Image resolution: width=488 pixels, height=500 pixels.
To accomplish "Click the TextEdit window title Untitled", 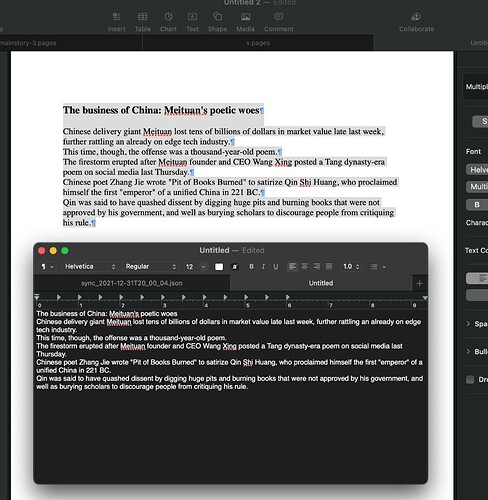I will click(x=214, y=250).
